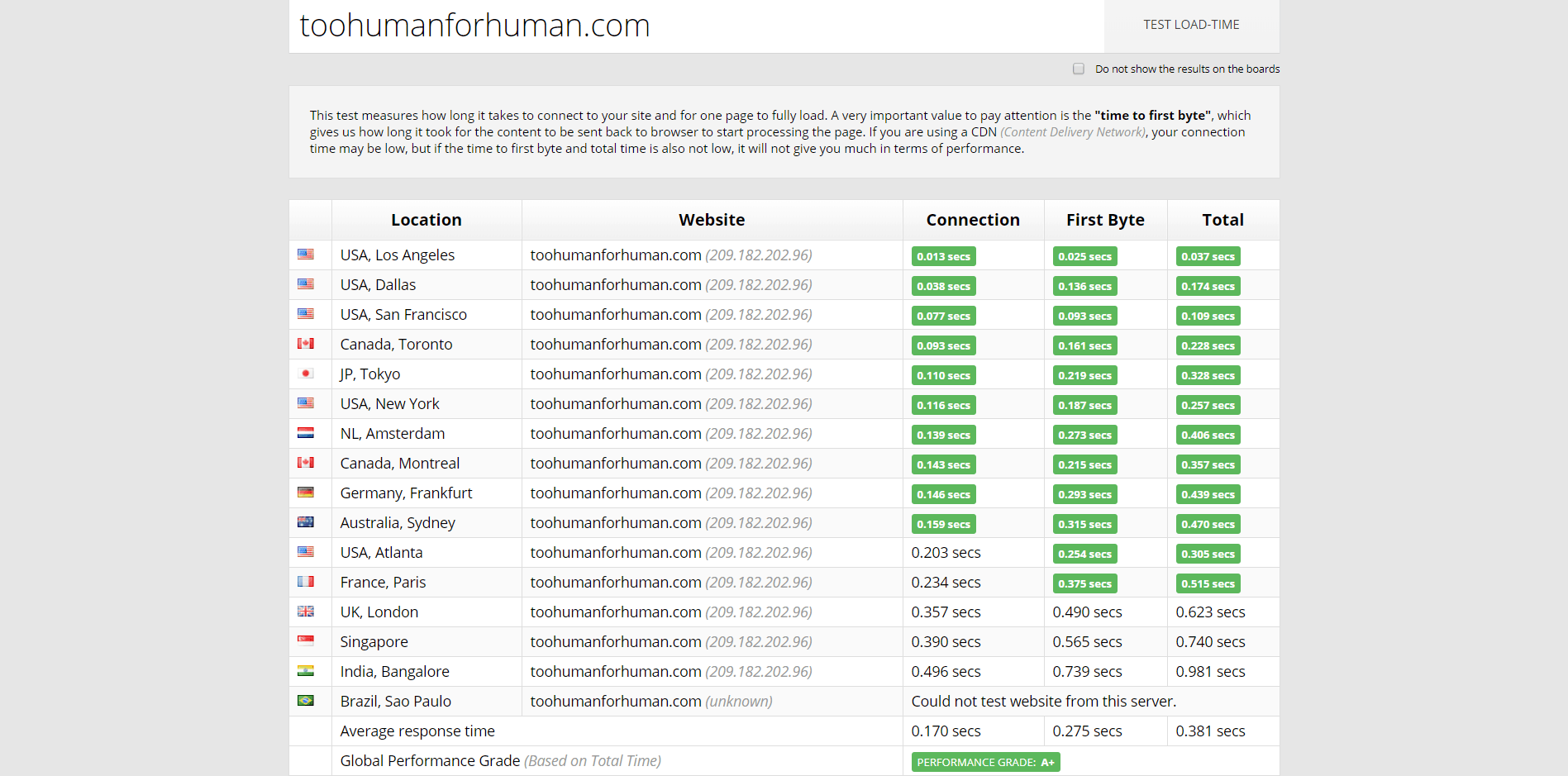Click the 'Average response time' row label
This screenshot has height=776, width=1568.
click(417, 731)
